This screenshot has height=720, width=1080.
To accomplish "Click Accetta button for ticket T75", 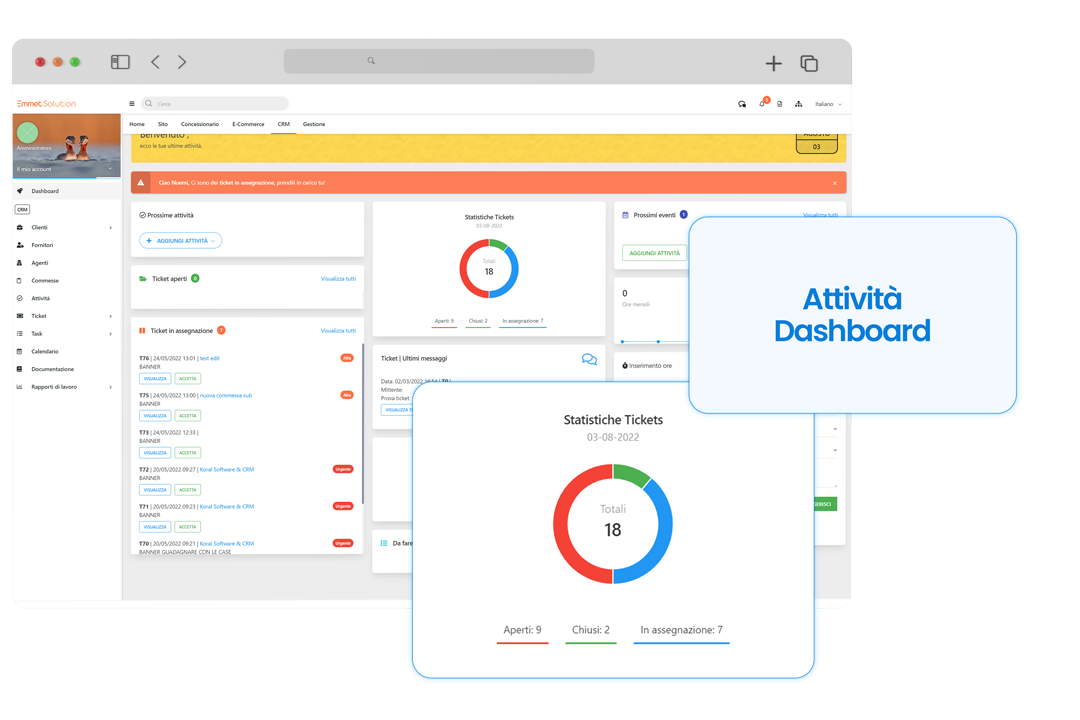I will tap(187, 415).
